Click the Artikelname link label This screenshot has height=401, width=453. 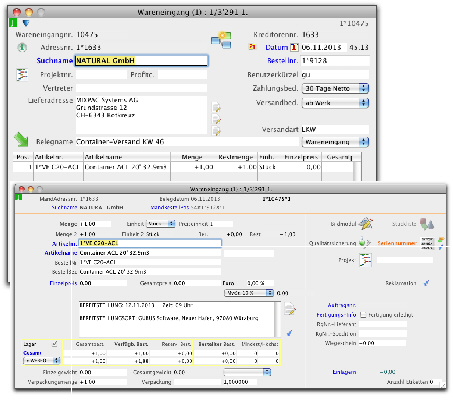(x=61, y=253)
